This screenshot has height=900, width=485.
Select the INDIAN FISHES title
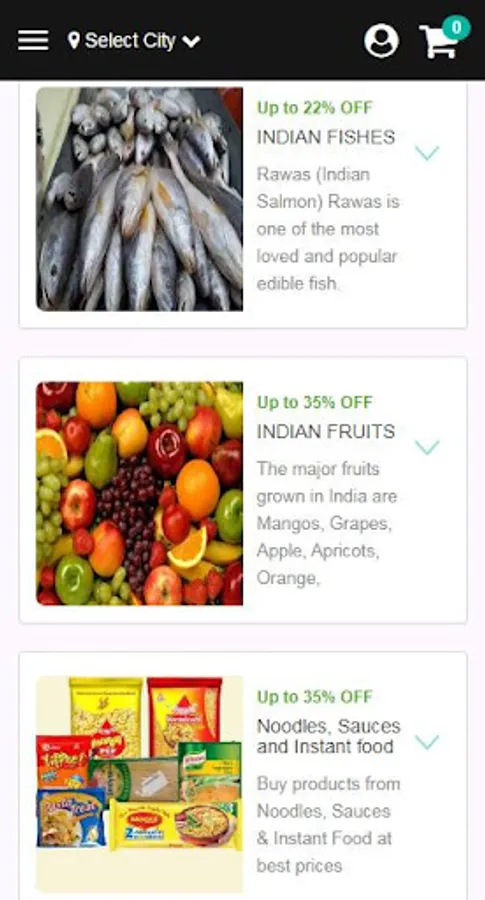point(325,137)
